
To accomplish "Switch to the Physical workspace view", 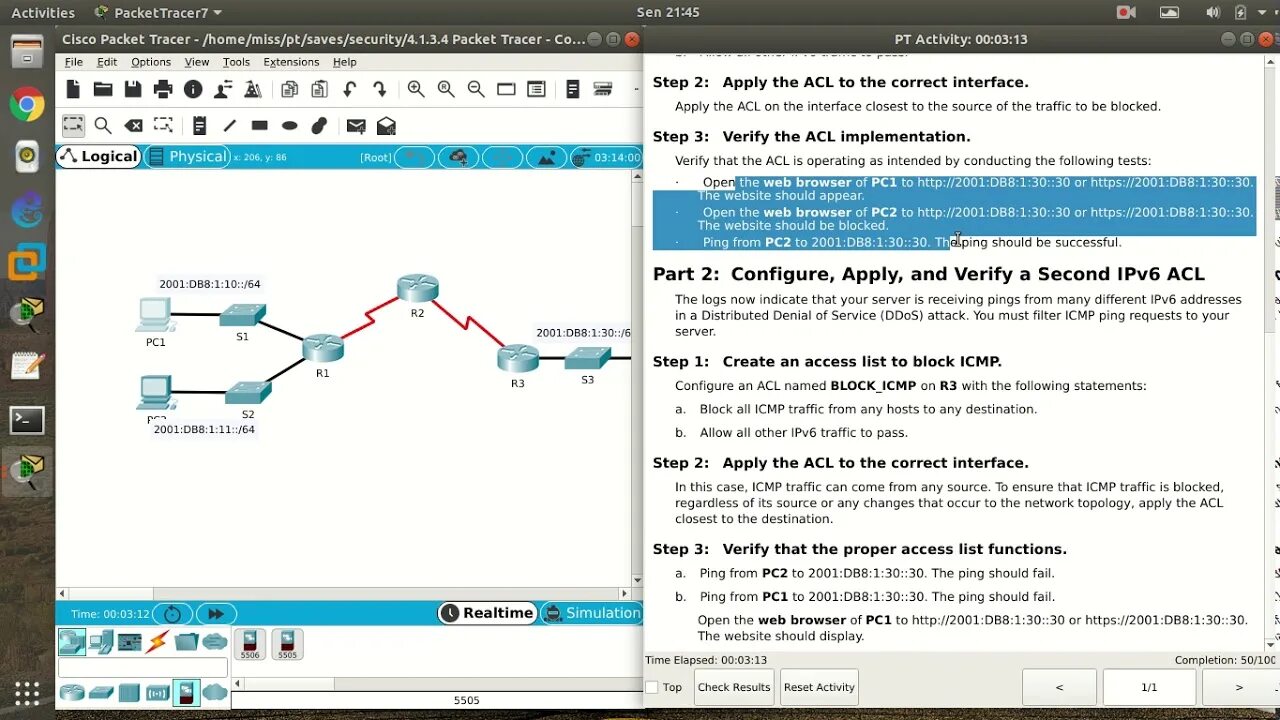I will pos(187,156).
